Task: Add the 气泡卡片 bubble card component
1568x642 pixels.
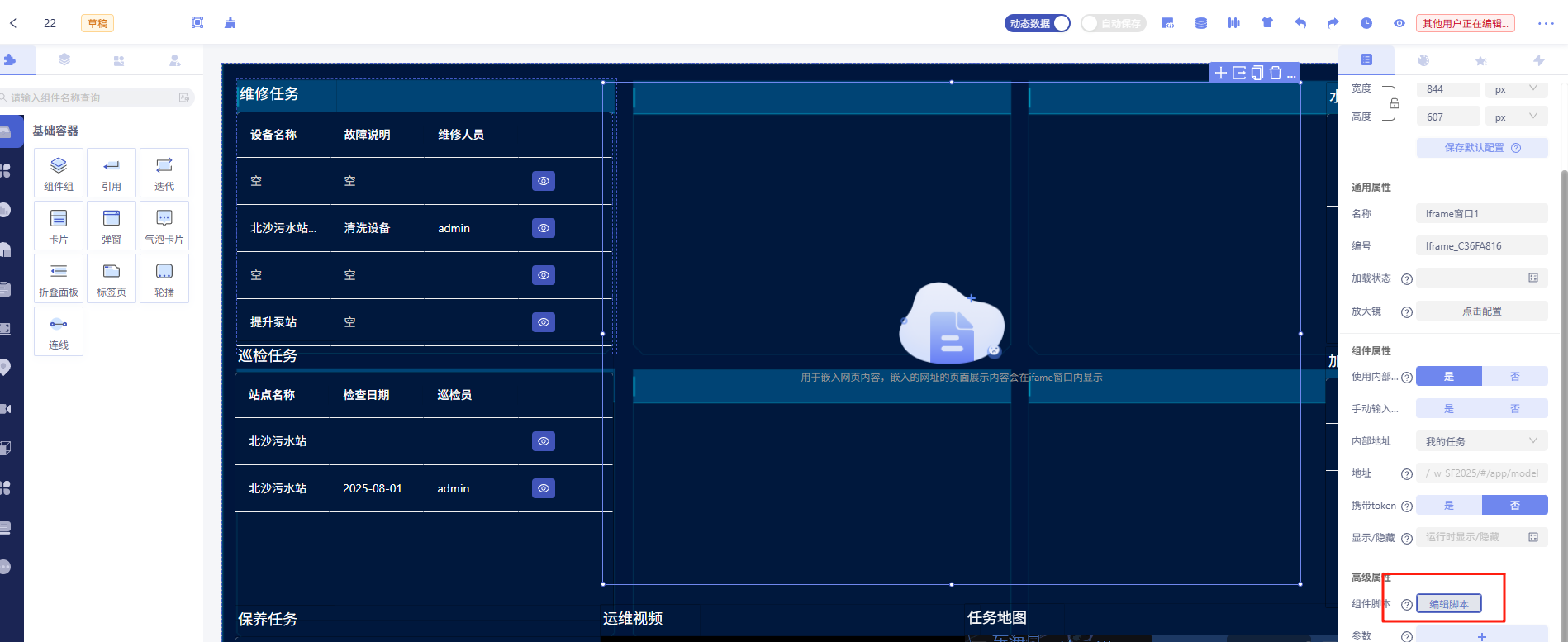Action: click(x=164, y=226)
